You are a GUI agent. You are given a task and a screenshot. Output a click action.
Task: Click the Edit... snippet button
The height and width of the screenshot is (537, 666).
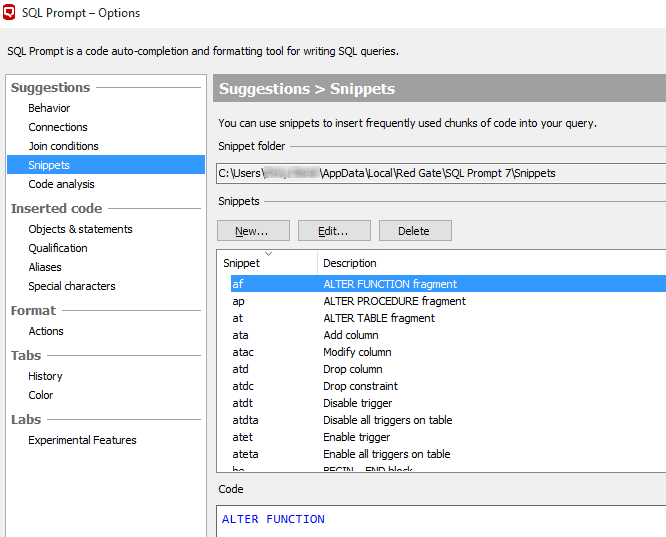[x=334, y=231]
